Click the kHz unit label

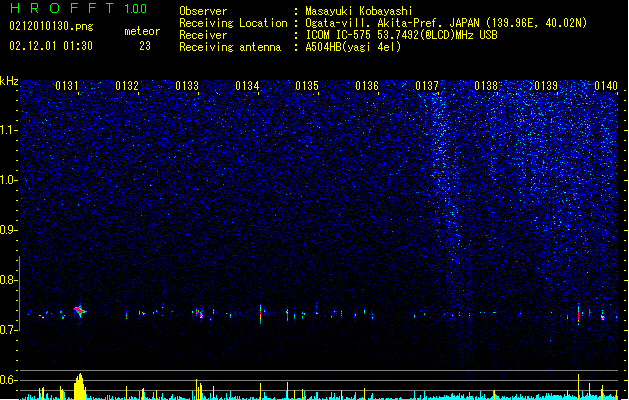(9, 81)
